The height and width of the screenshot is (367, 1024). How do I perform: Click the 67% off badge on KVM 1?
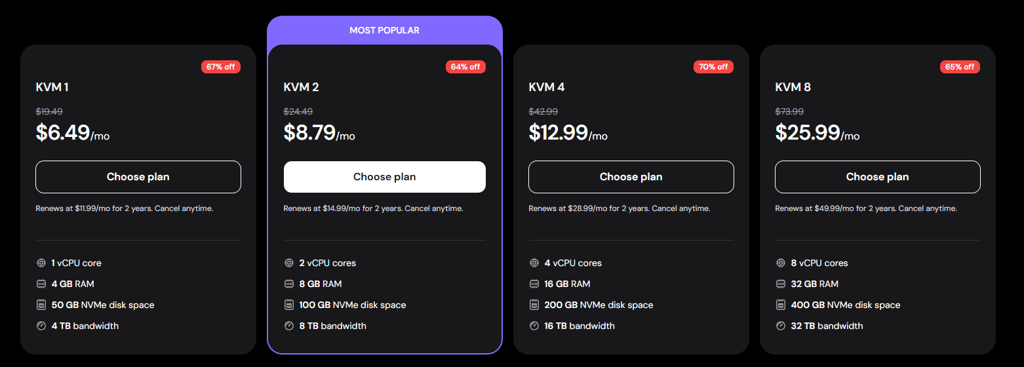(x=221, y=67)
